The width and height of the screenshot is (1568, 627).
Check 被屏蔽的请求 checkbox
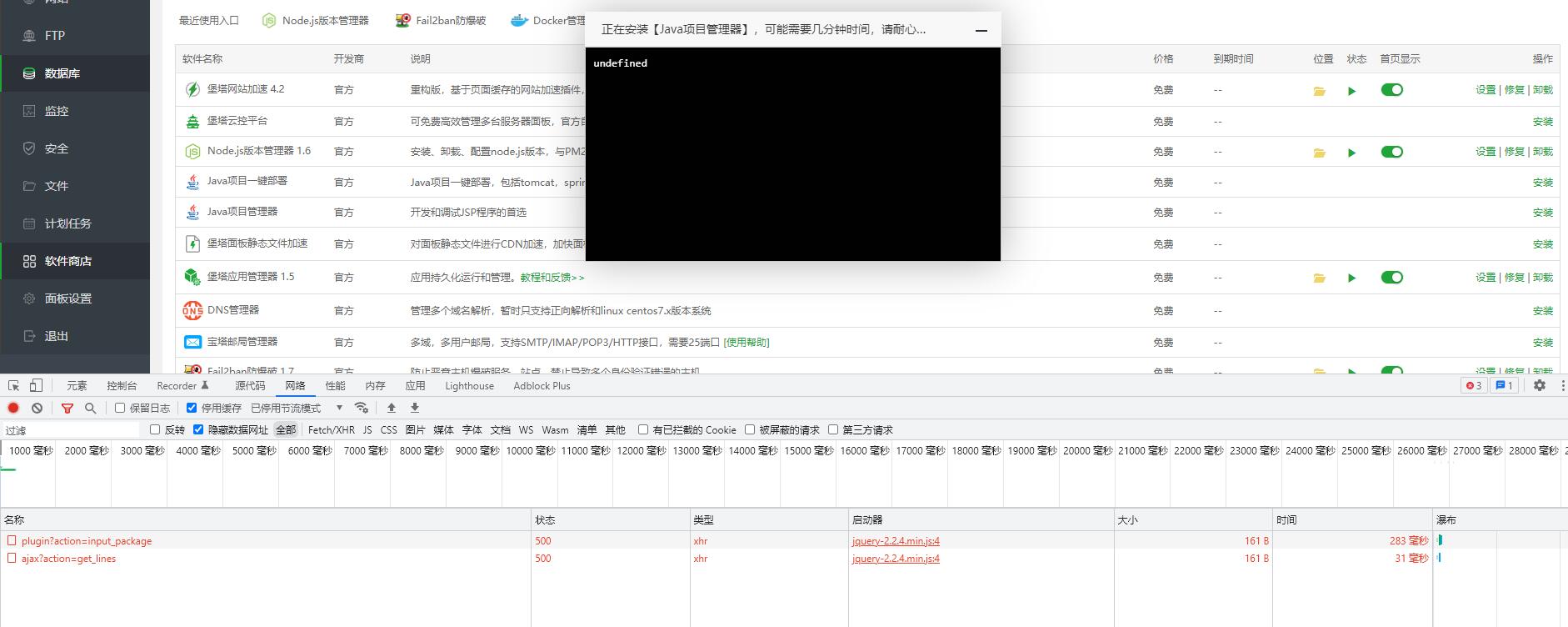tap(750, 429)
